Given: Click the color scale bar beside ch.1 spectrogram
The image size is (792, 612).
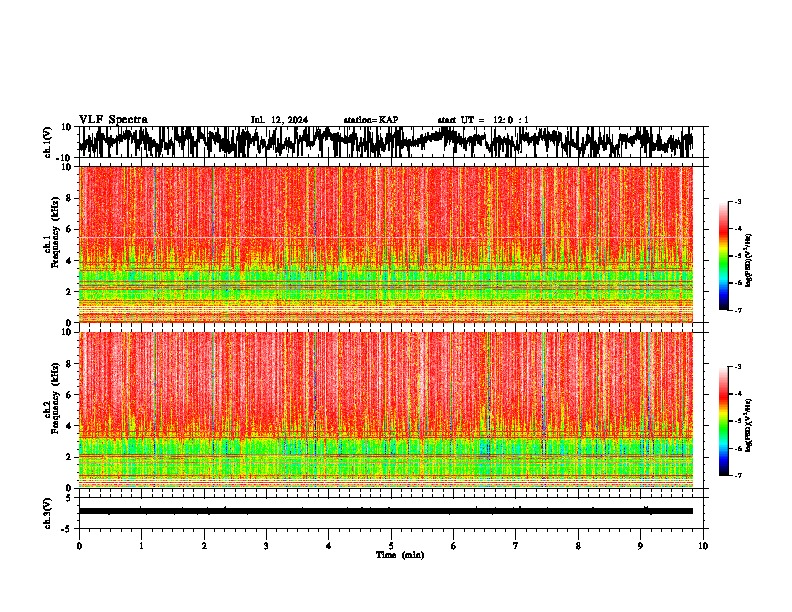Looking at the screenshot, I should coord(724,256).
